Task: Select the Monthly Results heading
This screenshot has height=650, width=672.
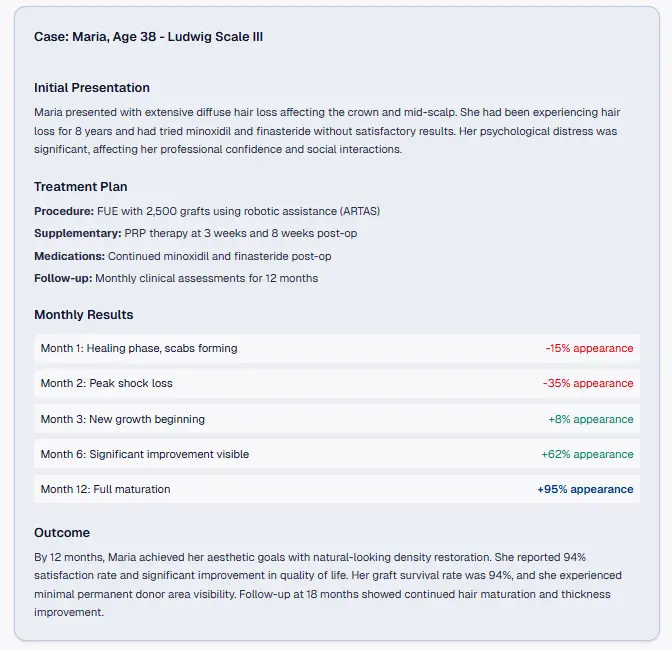Action: point(83,315)
